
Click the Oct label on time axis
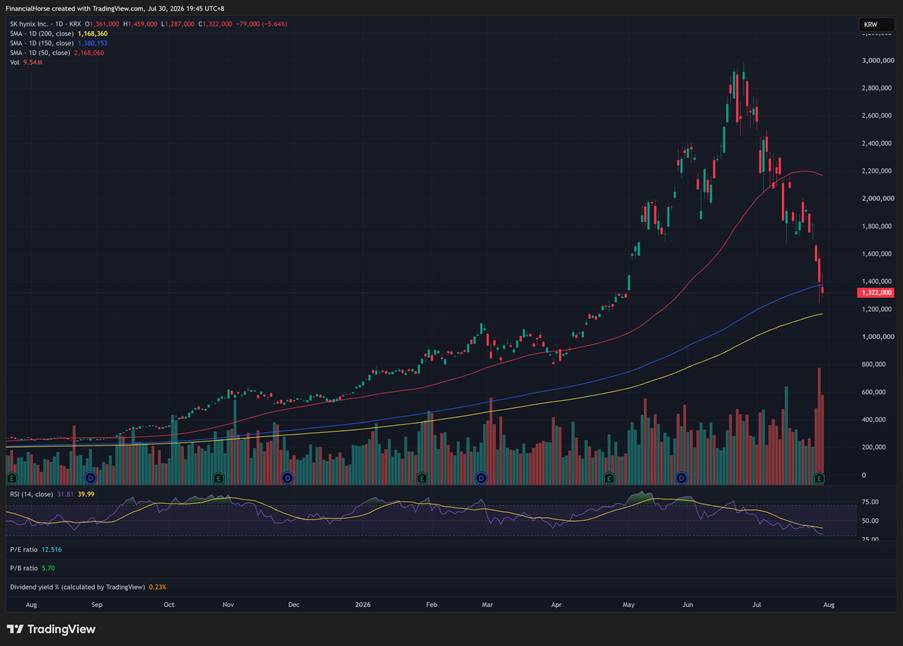[169, 605]
